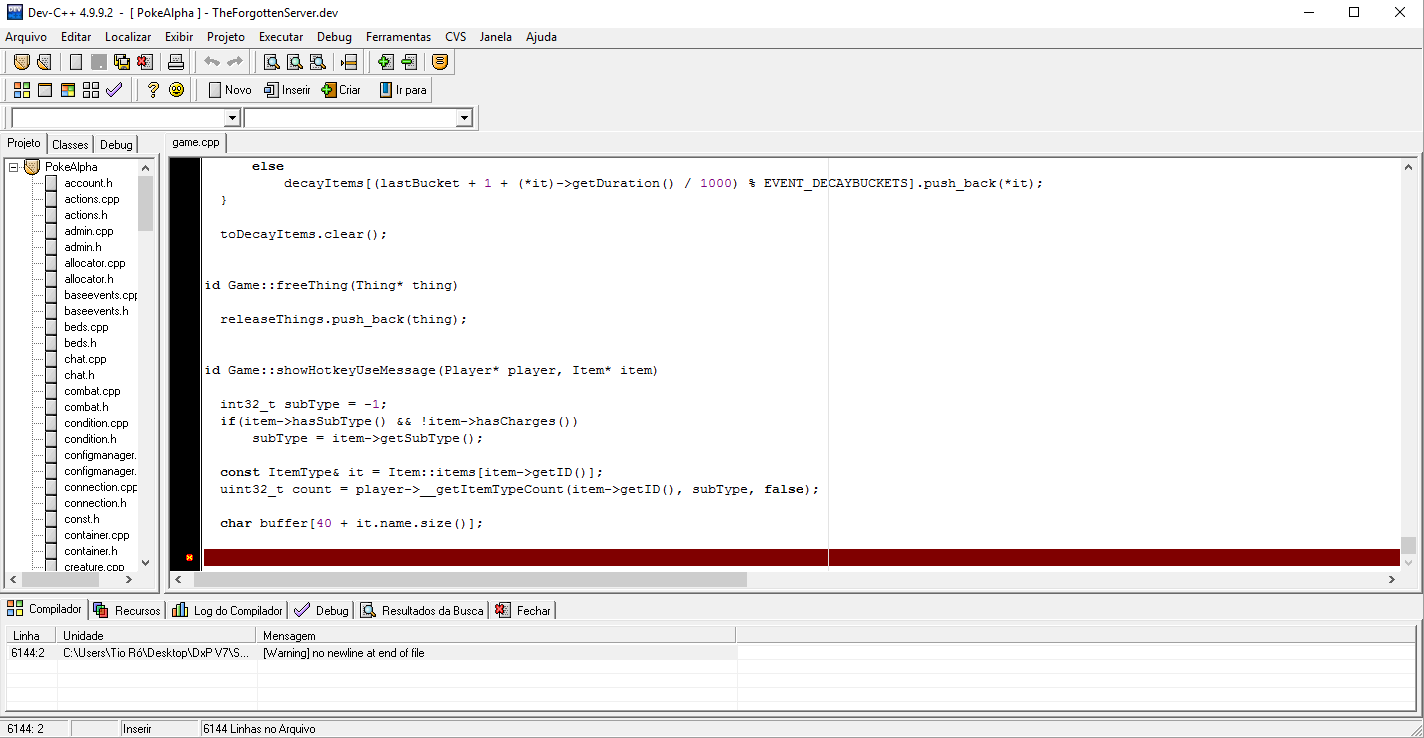Click the Open Project or File icon
This screenshot has width=1424, height=738.
[x=43, y=62]
